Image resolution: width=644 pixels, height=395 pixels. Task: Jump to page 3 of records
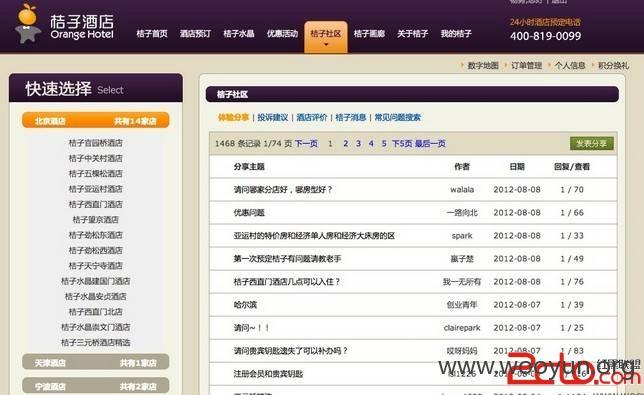point(359,143)
